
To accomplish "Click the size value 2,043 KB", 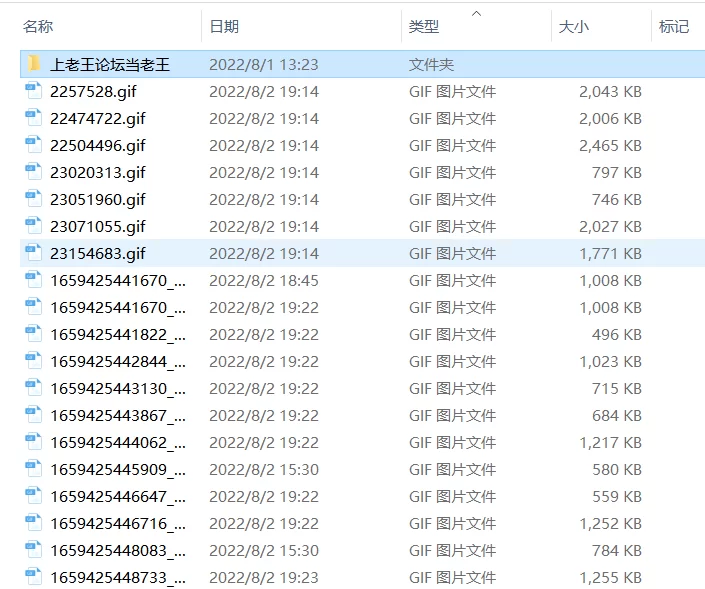I will (x=610, y=92).
